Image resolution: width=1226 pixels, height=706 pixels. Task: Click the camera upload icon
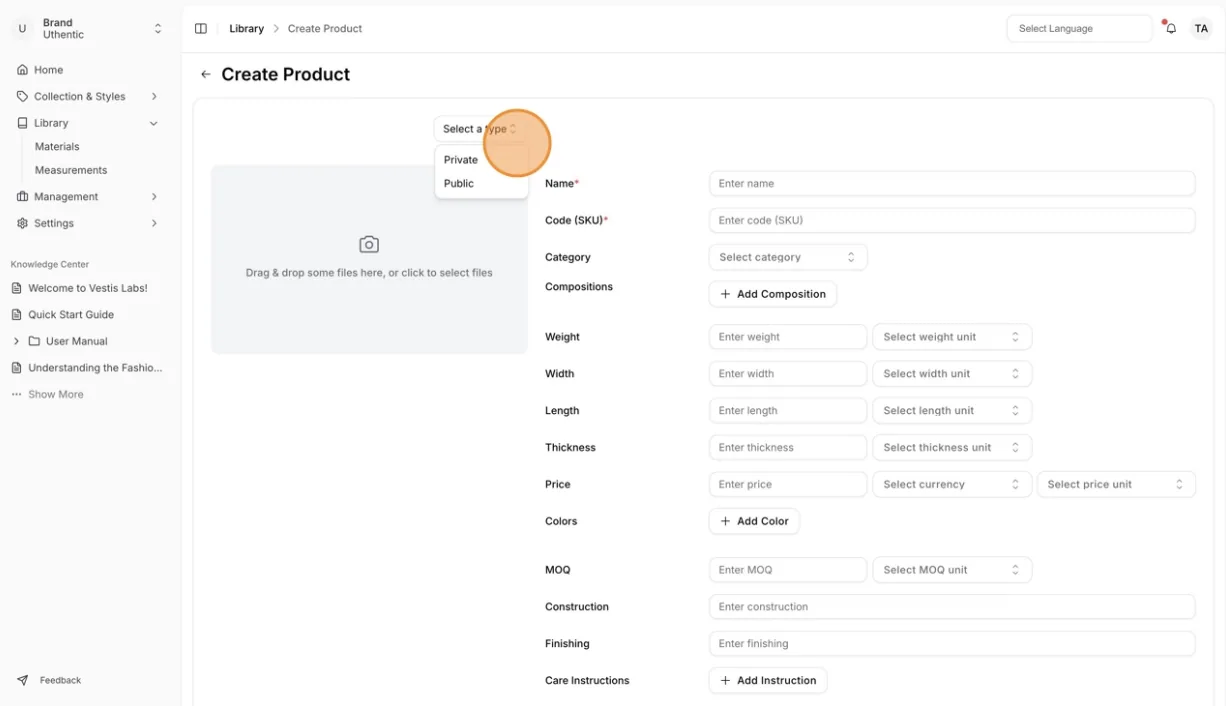[x=369, y=244]
